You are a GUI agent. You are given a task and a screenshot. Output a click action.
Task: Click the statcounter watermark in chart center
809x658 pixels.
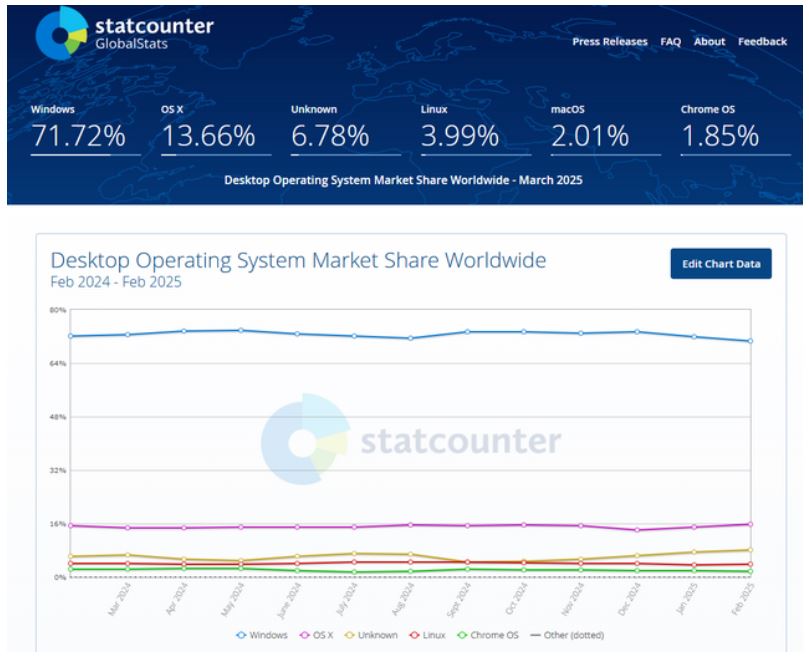coord(410,441)
